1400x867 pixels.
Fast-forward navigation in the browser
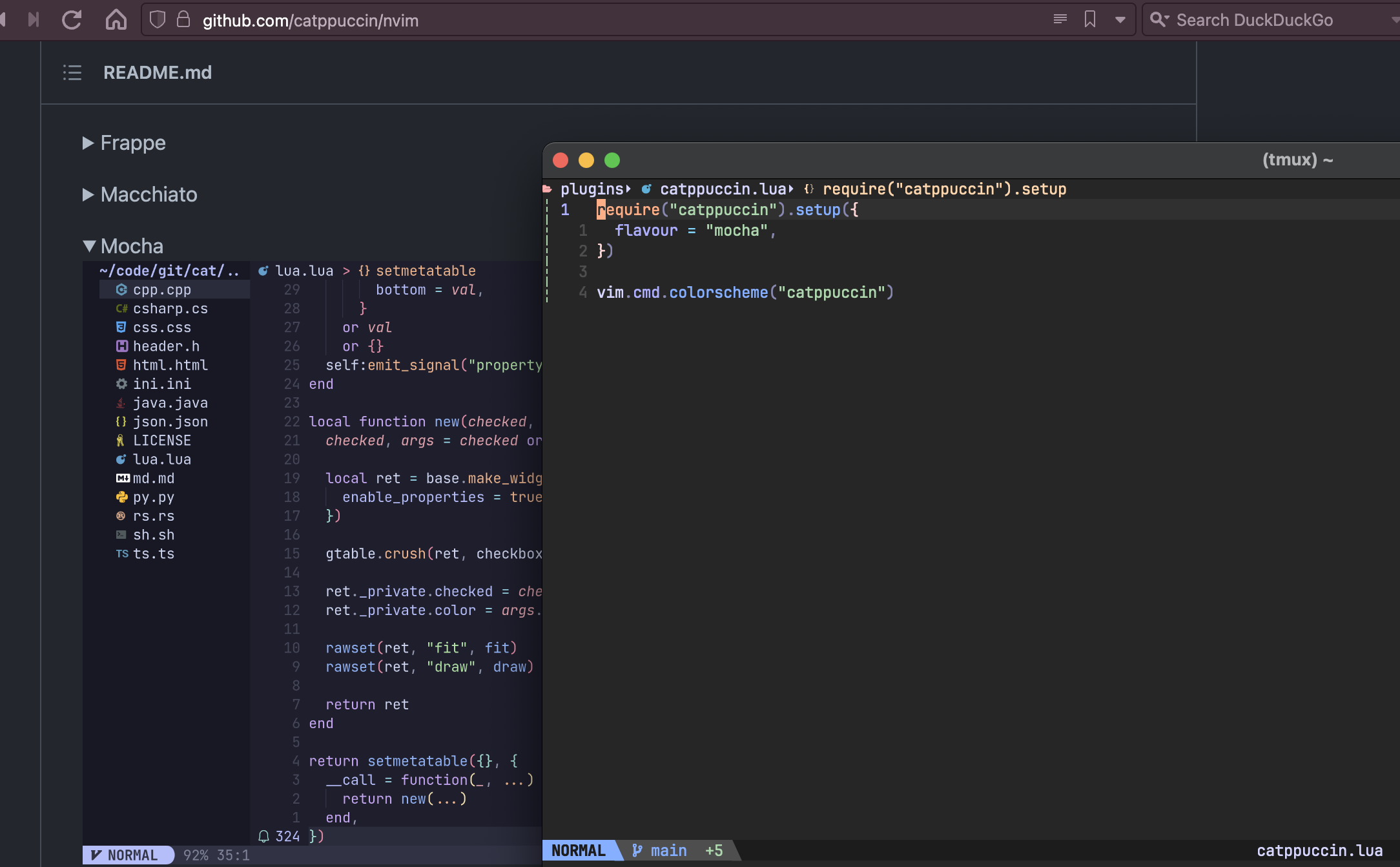34,20
